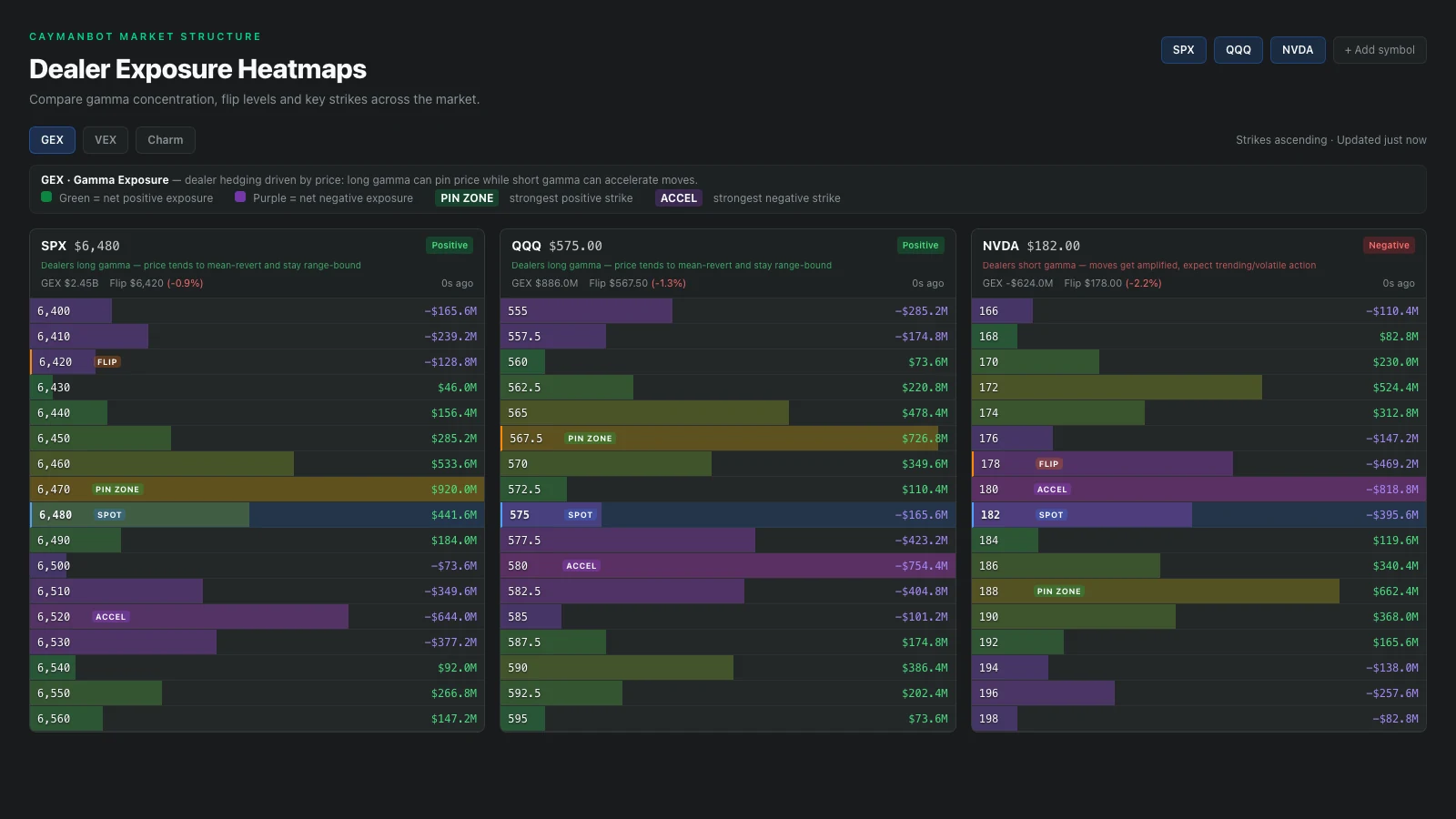Select the QQQ 572.5 strike label
This screenshot has width=1456, height=819.
[524, 490]
